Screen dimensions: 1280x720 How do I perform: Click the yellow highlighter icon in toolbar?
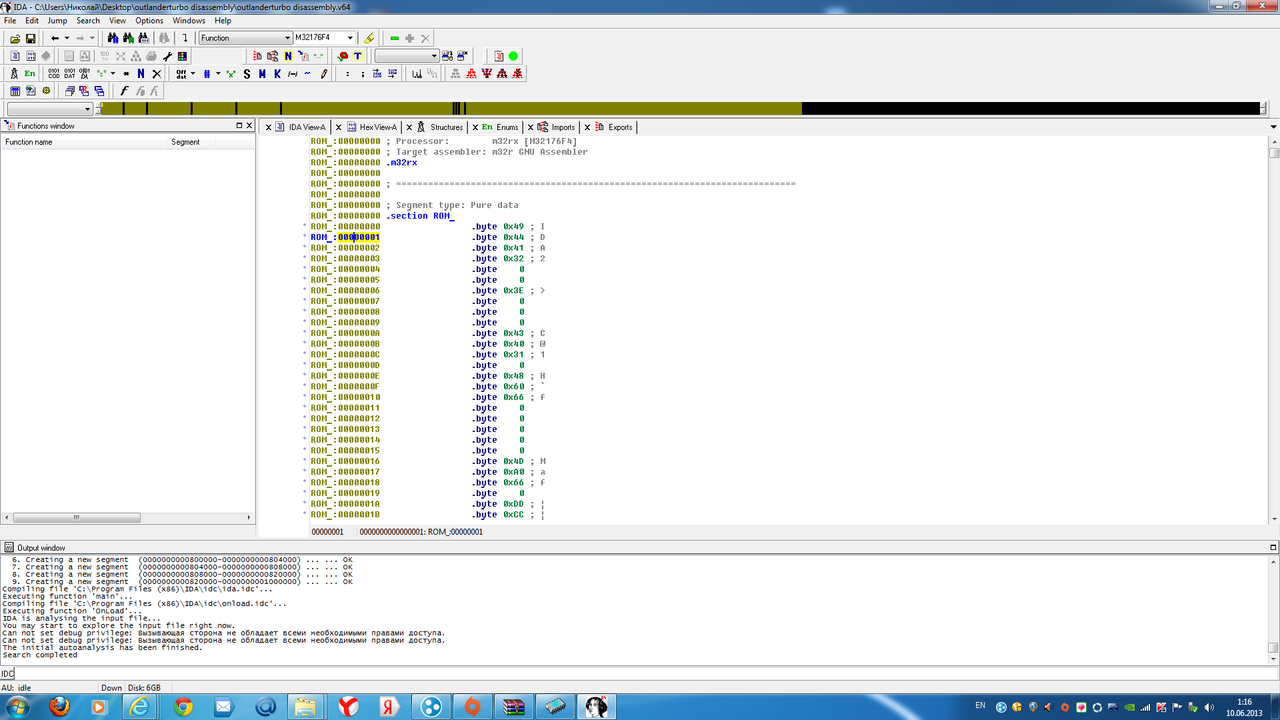coord(369,38)
